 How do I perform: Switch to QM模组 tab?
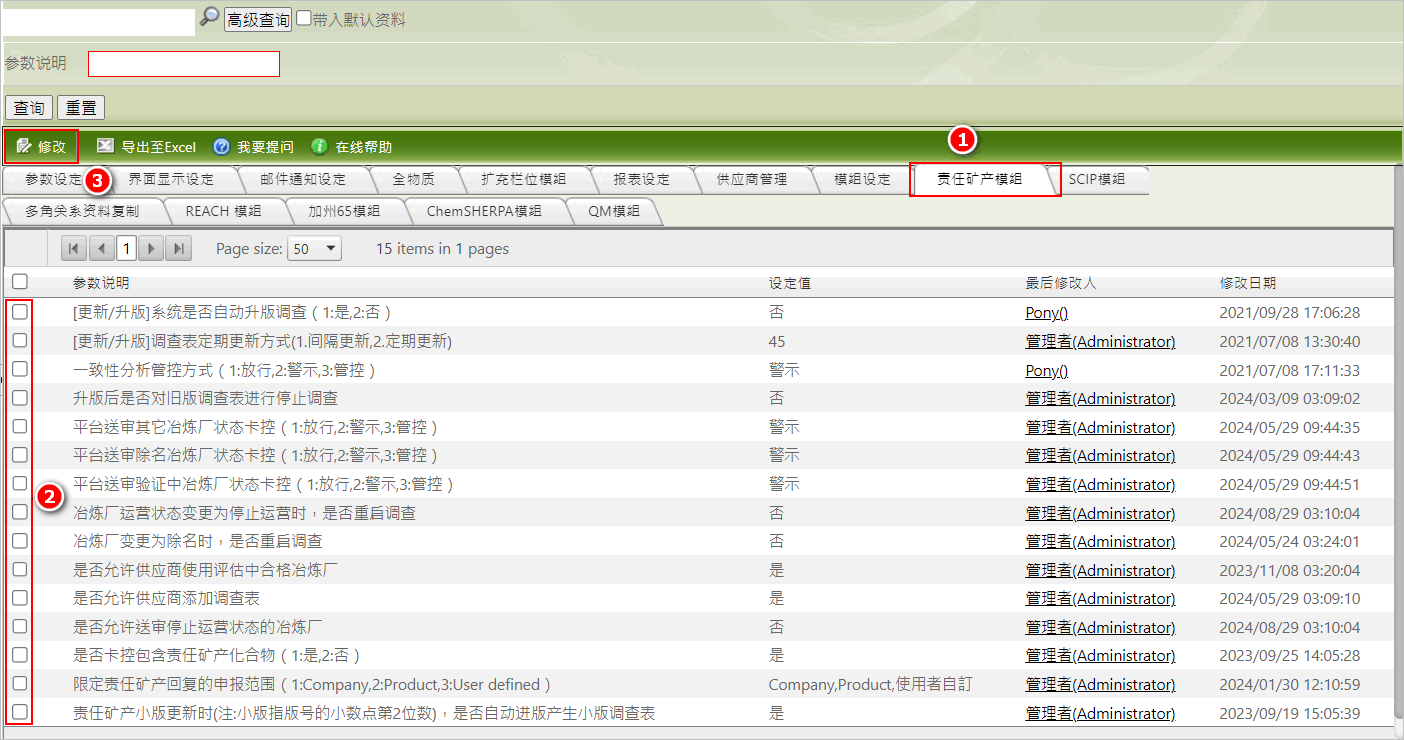(614, 211)
